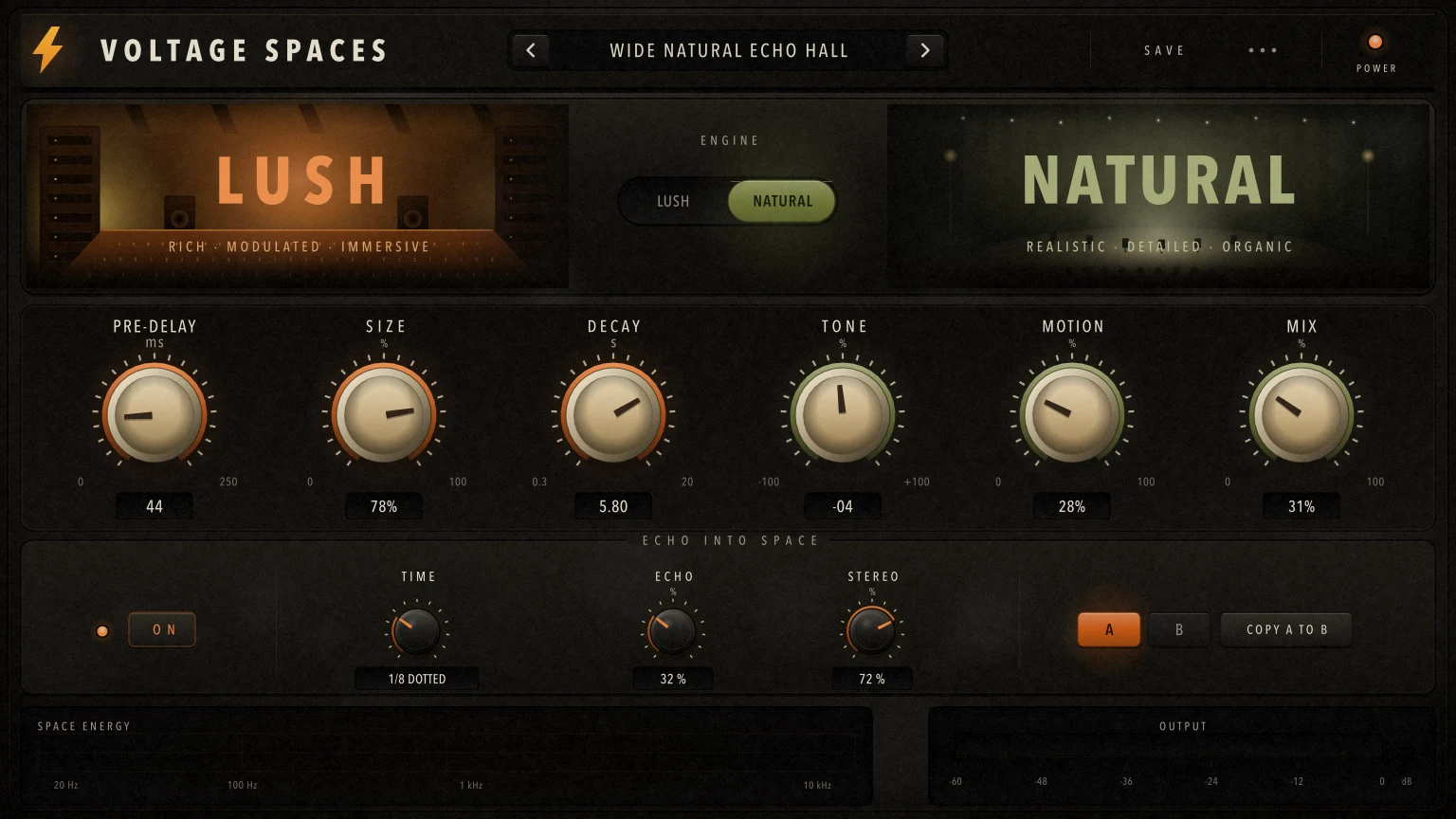Screen dimensions: 1456x819
Task: Toggle the echo ON button
Action: coord(162,629)
